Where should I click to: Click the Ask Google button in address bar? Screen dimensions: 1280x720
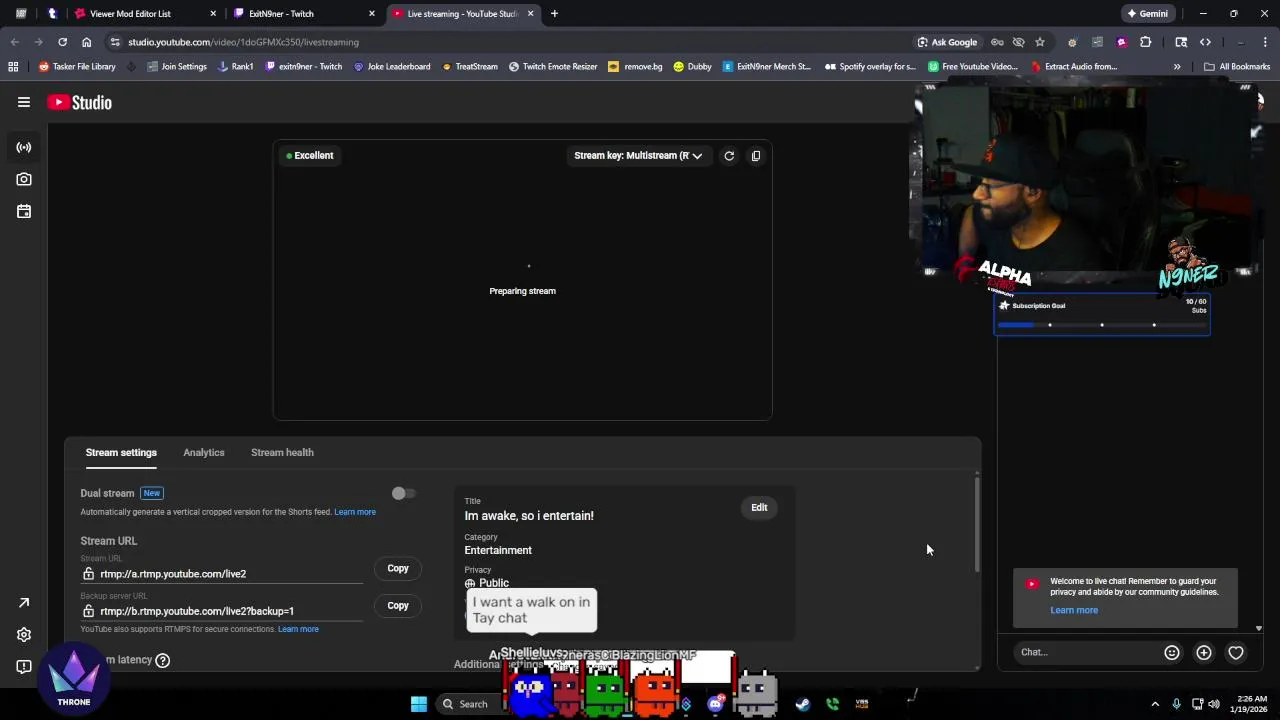coord(947,42)
